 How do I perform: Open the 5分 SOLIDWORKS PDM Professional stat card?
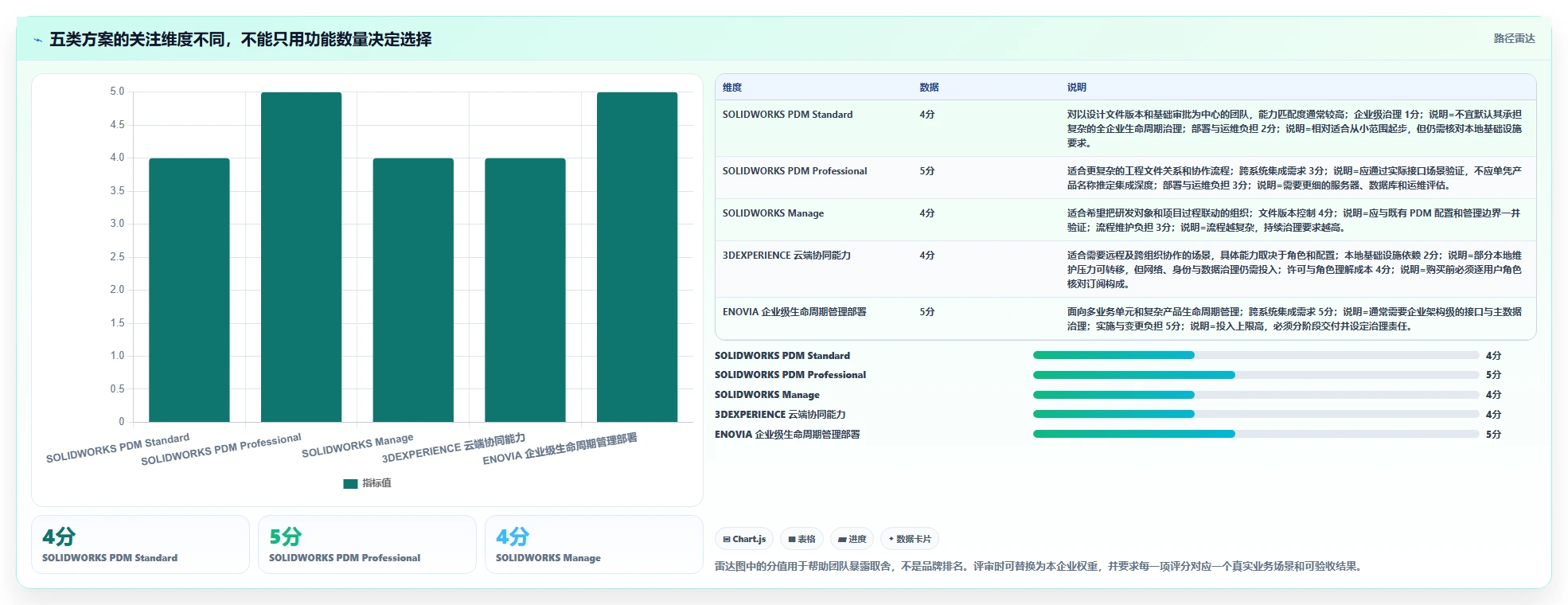point(367,544)
